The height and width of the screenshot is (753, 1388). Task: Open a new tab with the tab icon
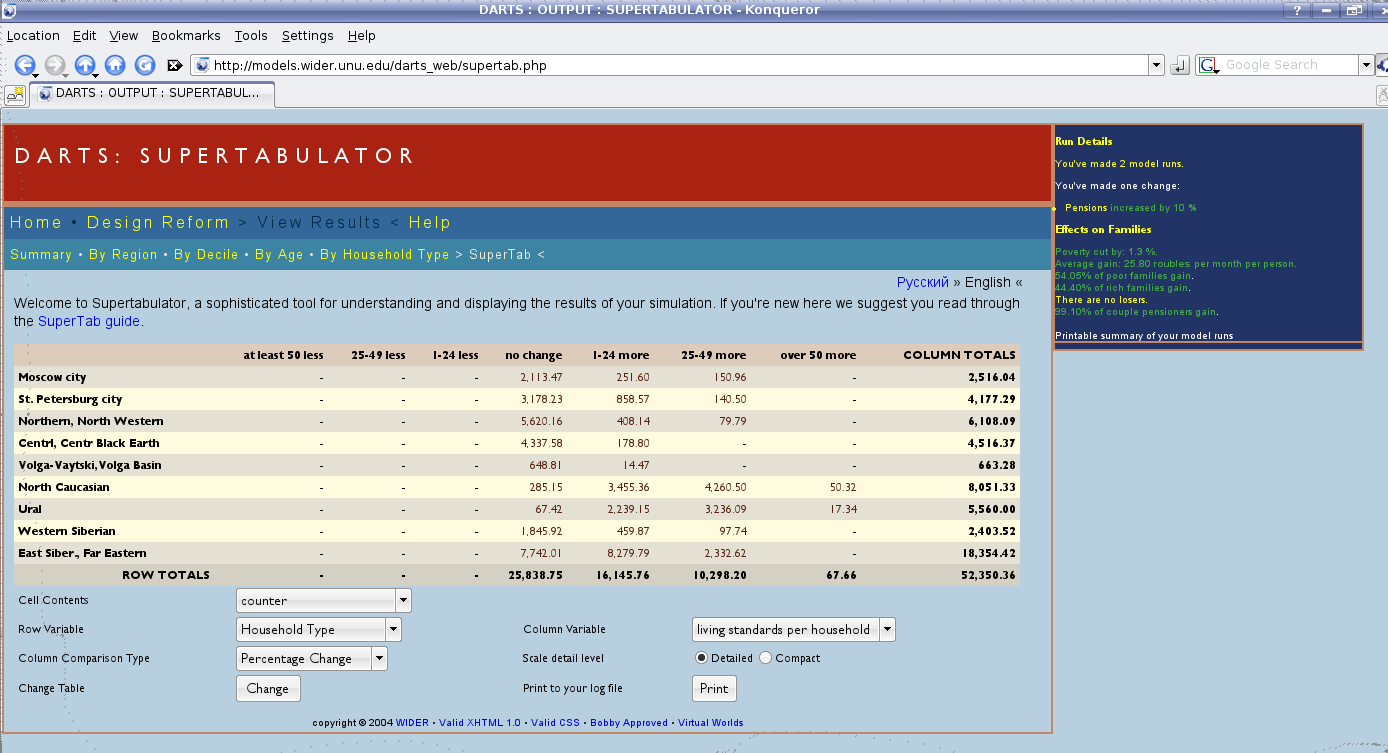click(15, 95)
